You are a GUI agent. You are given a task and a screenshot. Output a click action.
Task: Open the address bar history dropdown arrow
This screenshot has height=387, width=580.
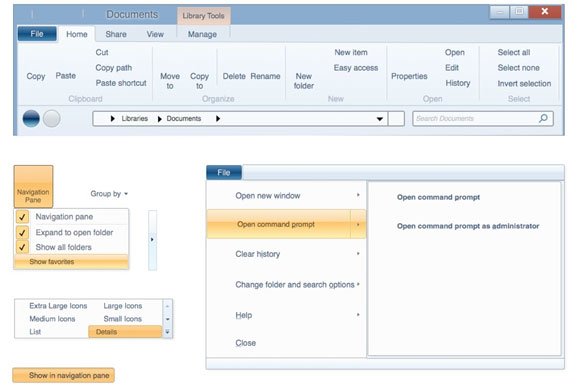point(380,119)
